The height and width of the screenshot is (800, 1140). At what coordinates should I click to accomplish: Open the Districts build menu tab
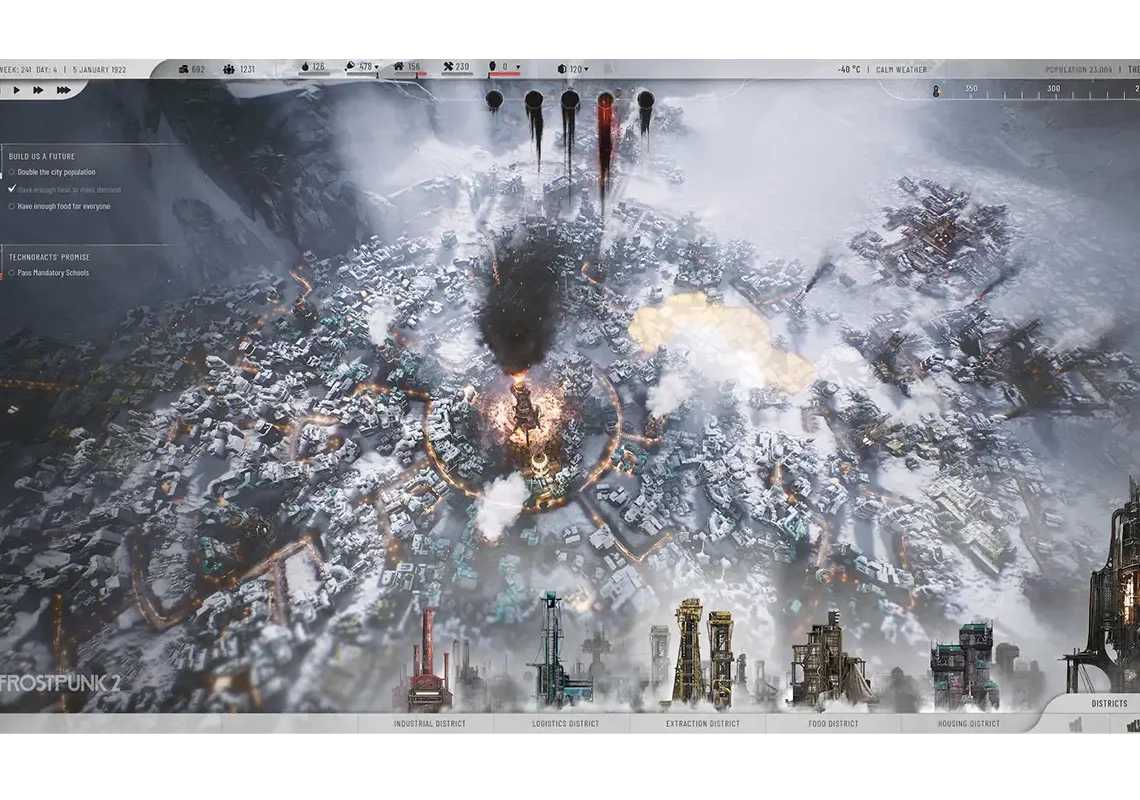[1109, 703]
